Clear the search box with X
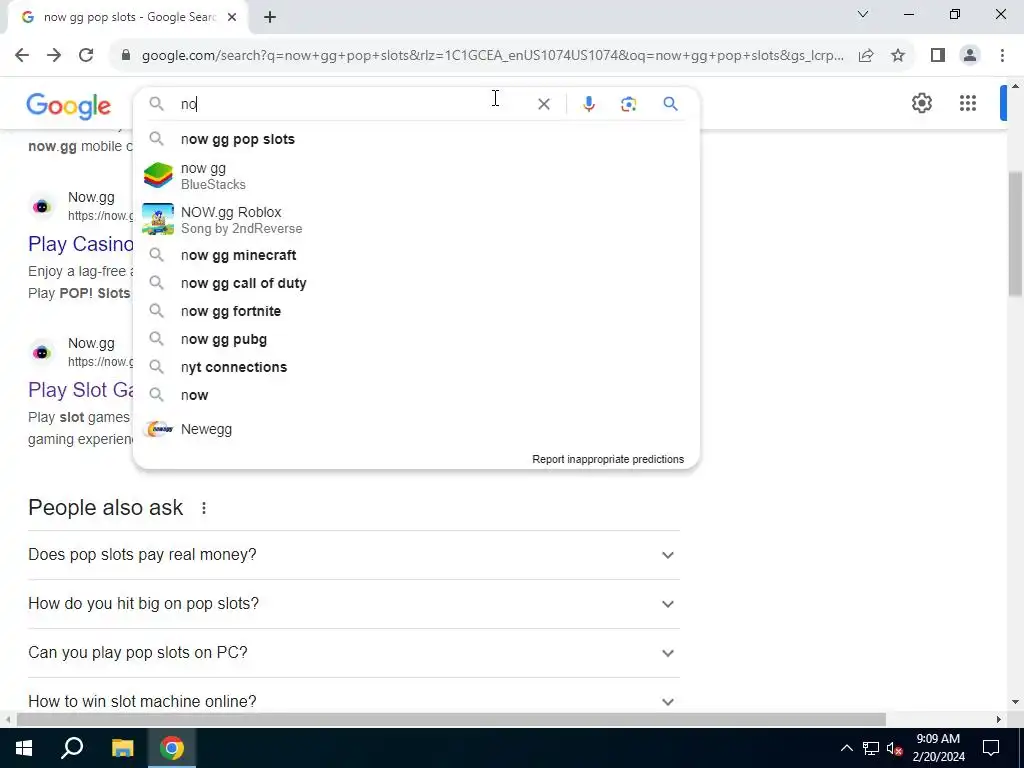The height and width of the screenshot is (768, 1024). click(543, 104)
